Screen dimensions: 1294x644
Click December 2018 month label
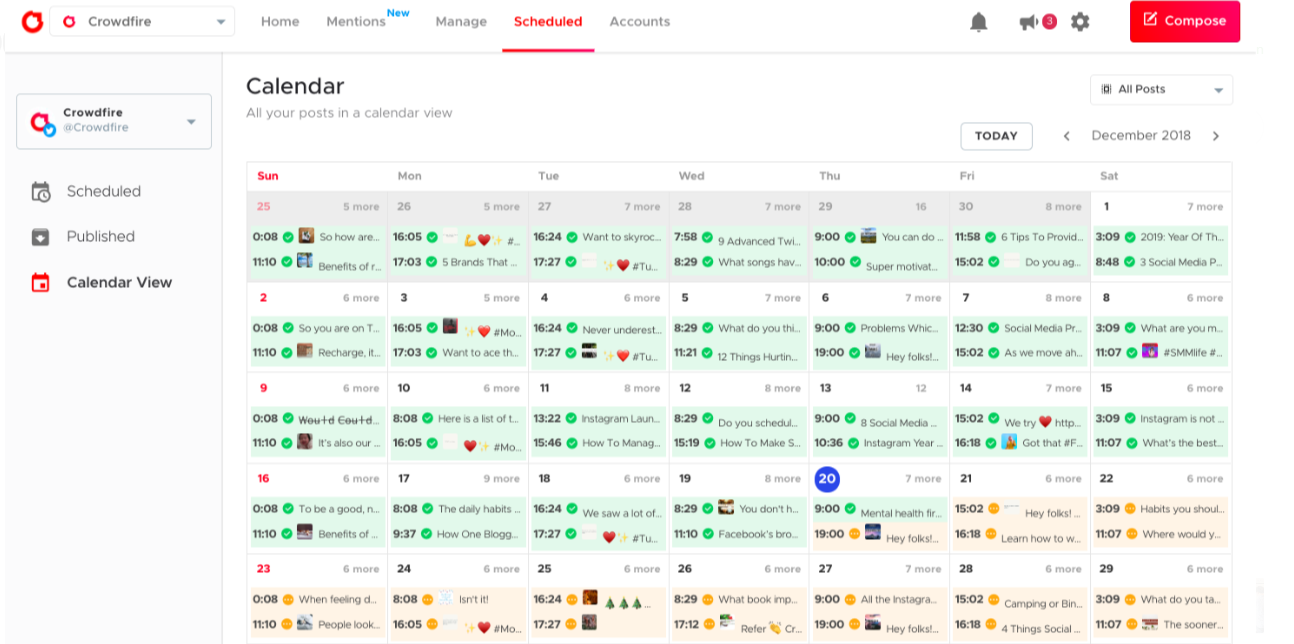(x=1141, y=136)
